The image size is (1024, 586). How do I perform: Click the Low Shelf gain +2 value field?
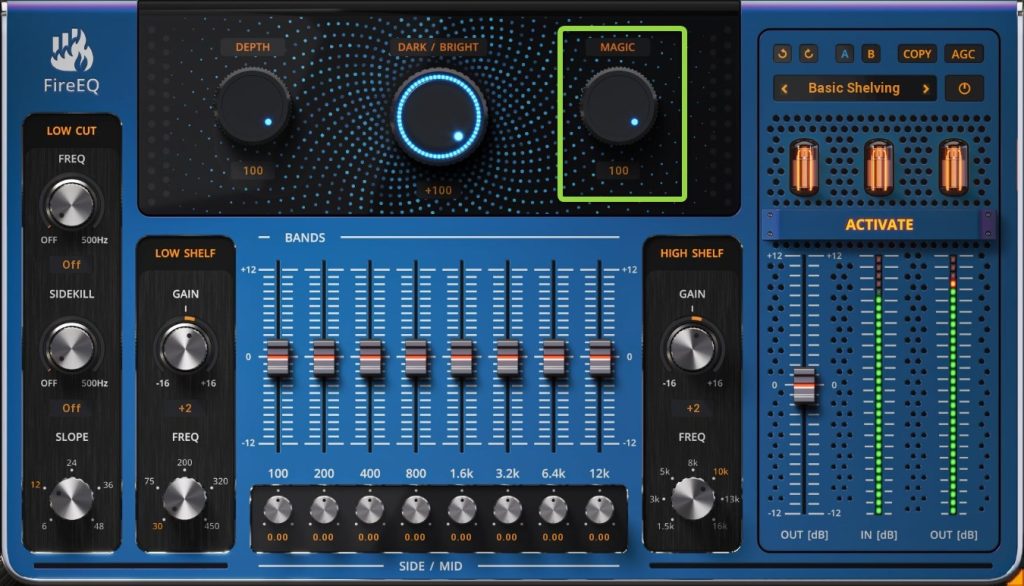(x=186, y=408)
